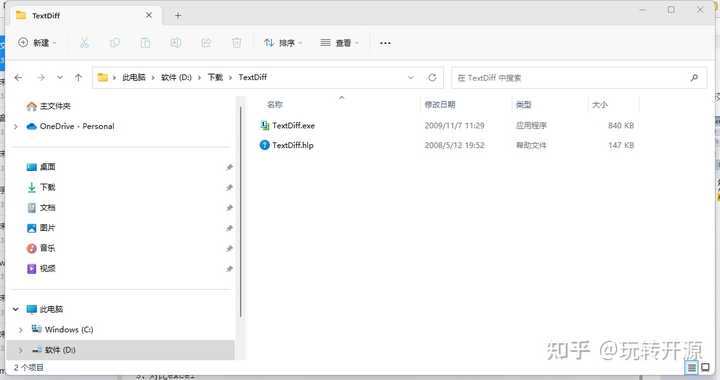Screen dimensions: 720x380
Task: Click the 2 个项目 status text
Action: click(x=28, y=368)
